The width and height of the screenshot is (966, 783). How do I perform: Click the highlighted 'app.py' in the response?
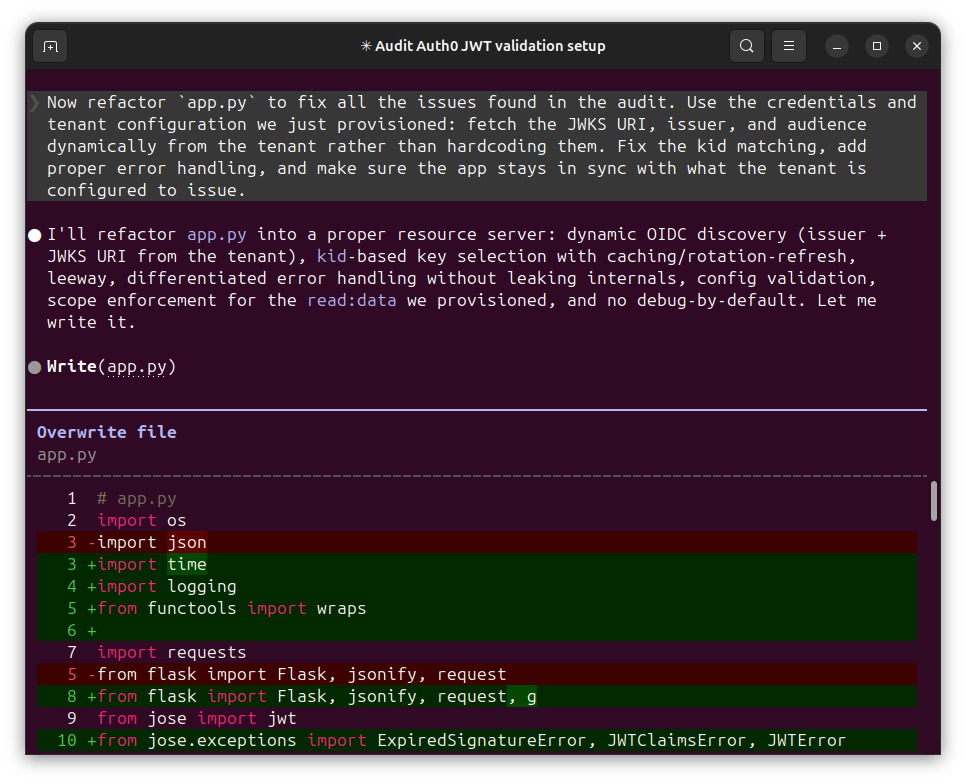click(217, 235)
